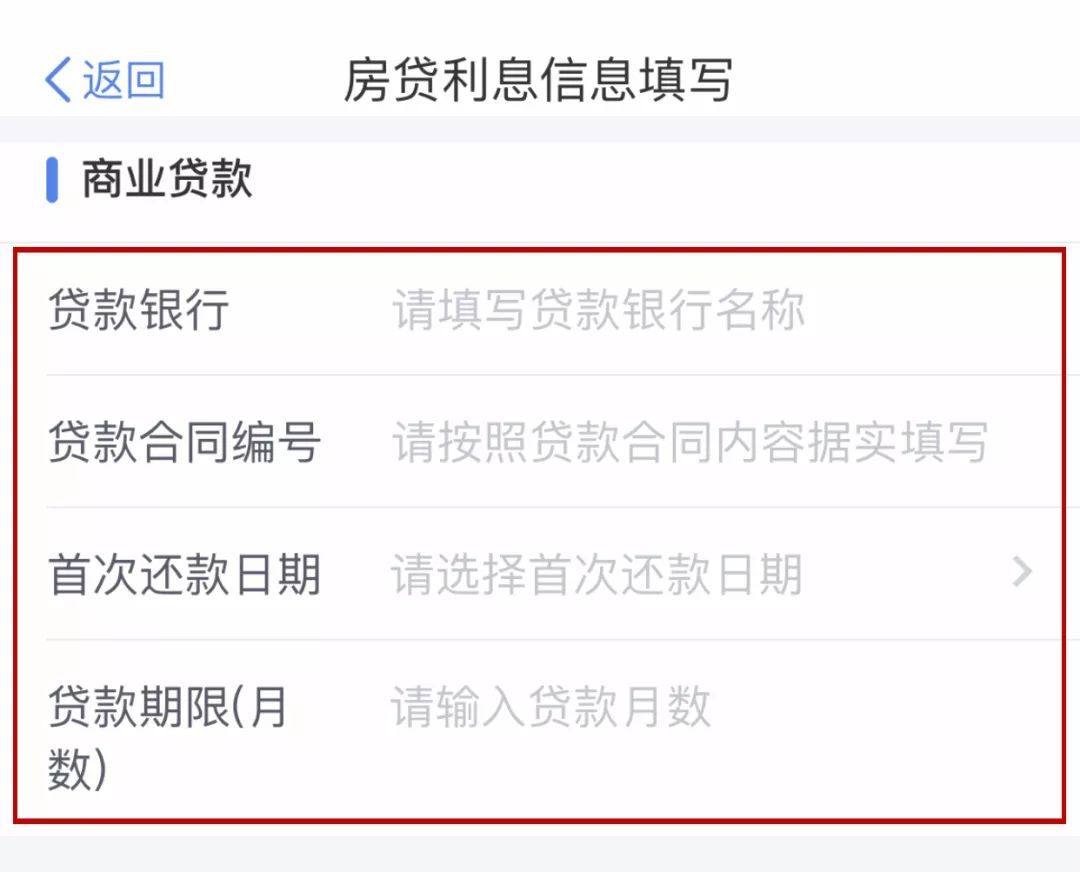Focus the 请按照贷款合同内容据实填写 input field
This screenshot has width=1080, height=872.
pos(690,442)
